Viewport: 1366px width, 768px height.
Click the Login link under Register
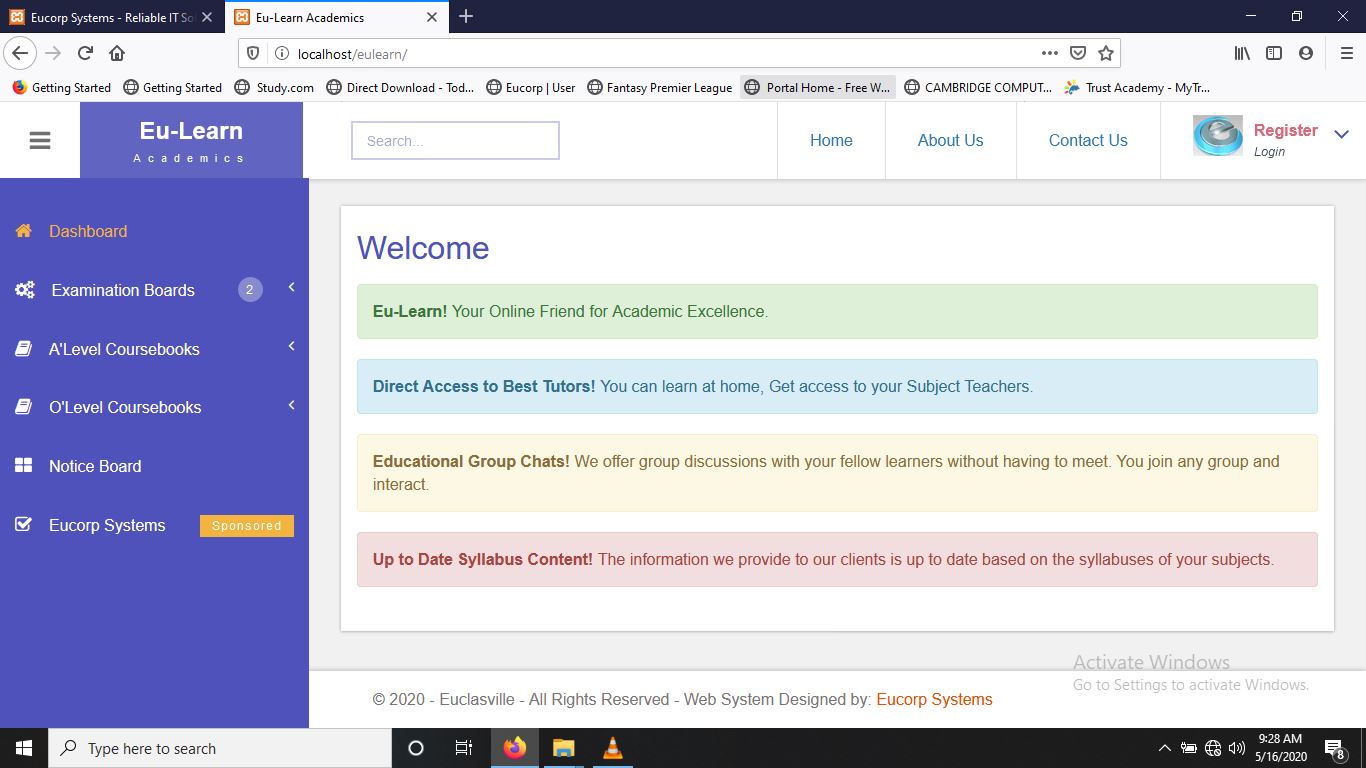click(1269, 152)
